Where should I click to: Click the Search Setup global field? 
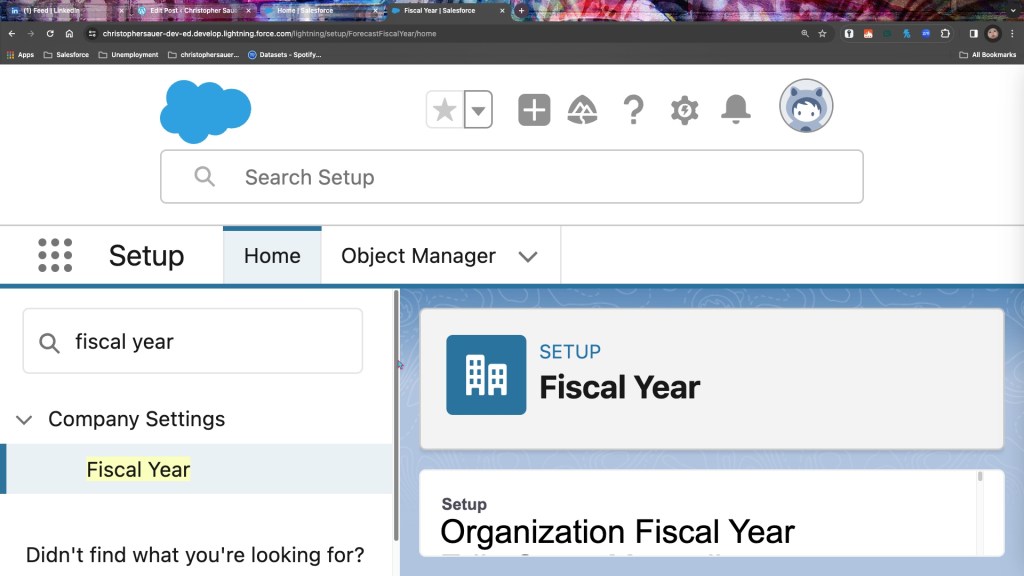tap(512, 177)
